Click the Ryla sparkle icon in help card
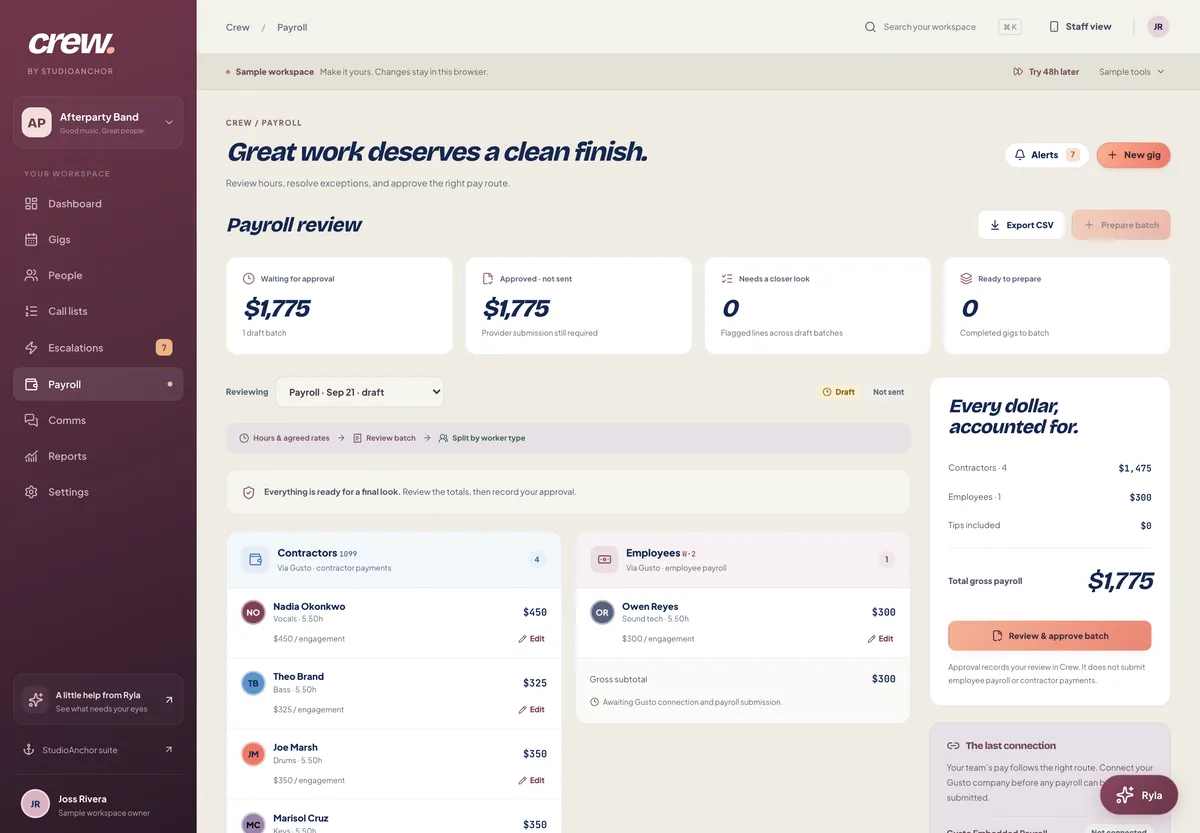 (35, 700)
